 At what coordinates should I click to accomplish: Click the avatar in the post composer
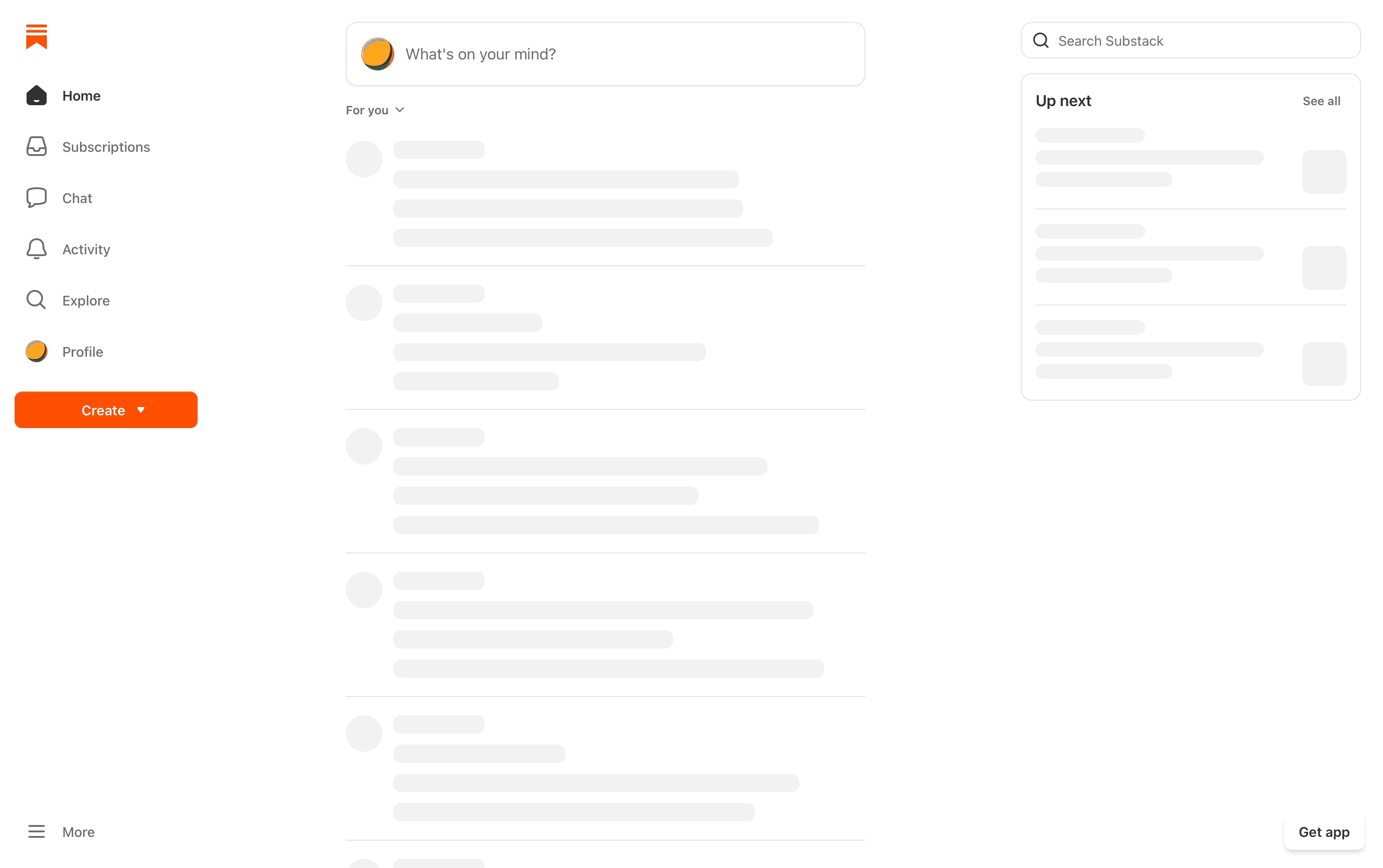[377, 54]
